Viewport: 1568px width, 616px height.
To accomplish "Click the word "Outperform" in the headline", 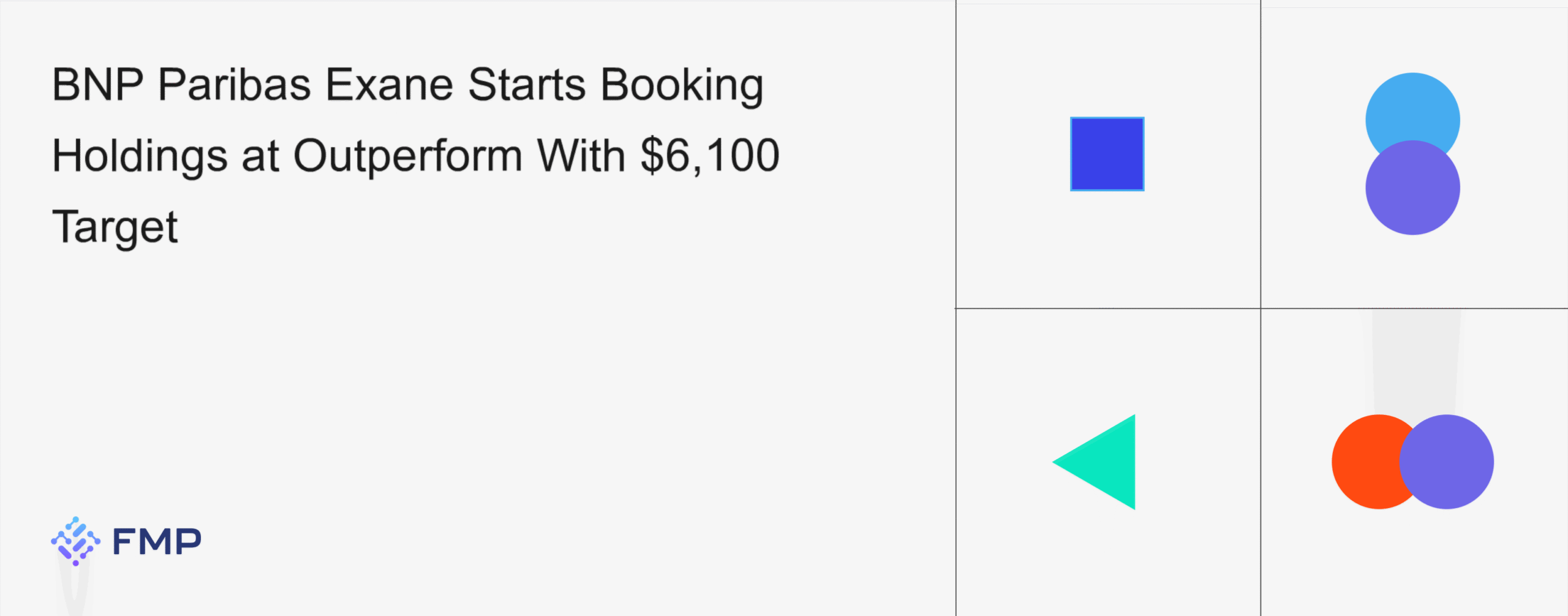I will 408,156.
